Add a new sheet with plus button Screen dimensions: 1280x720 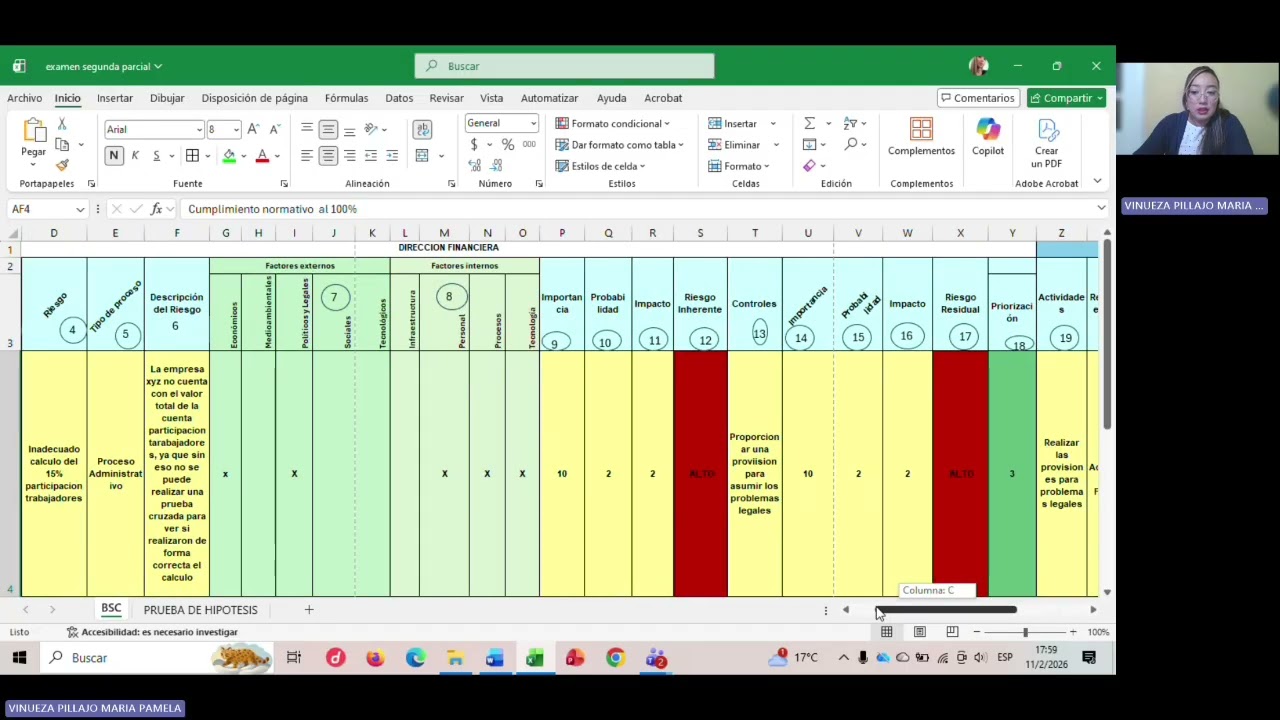click(x=309, y=610)
